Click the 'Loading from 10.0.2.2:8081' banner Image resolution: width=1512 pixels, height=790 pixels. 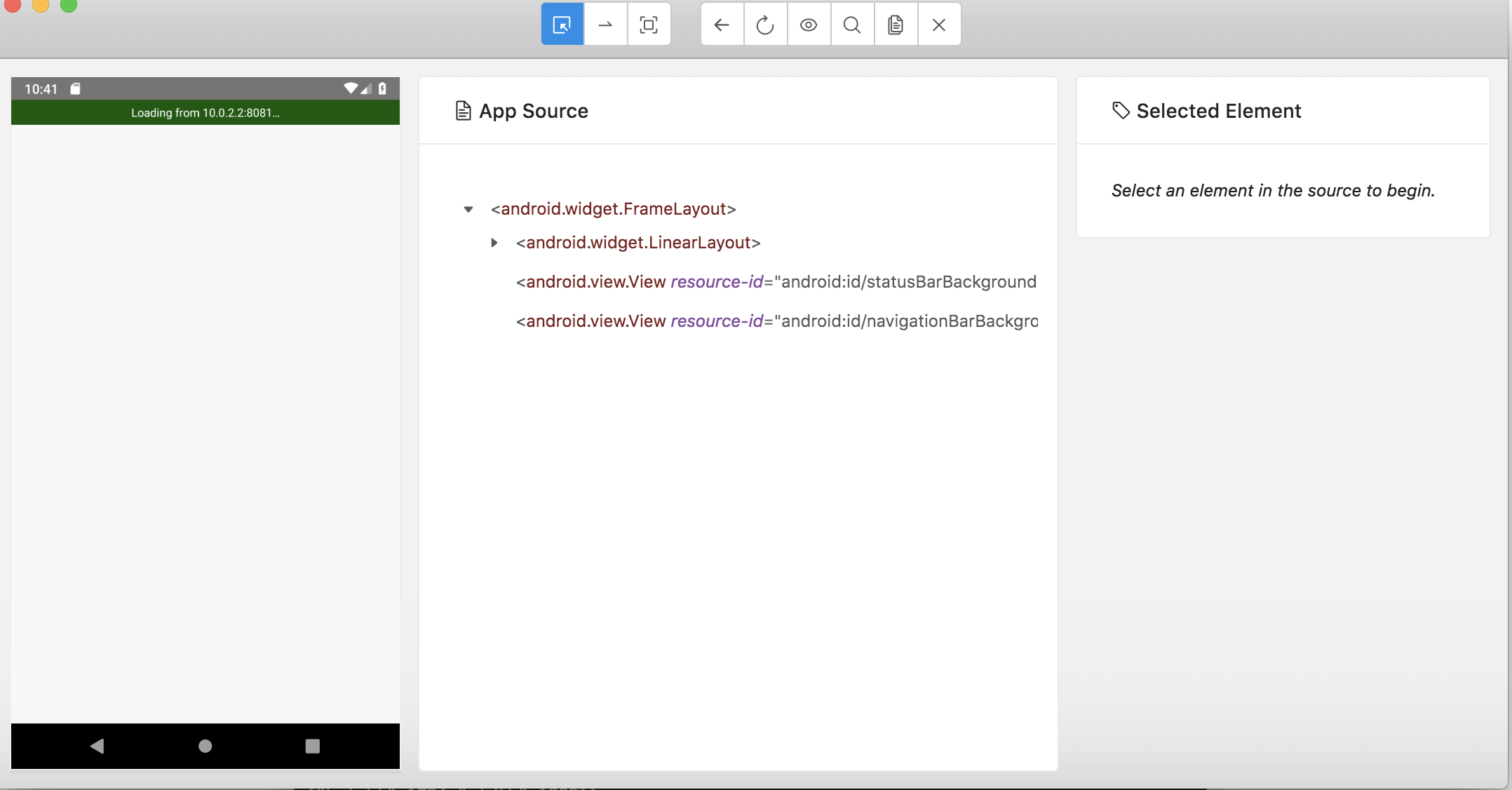pos(205,113)
